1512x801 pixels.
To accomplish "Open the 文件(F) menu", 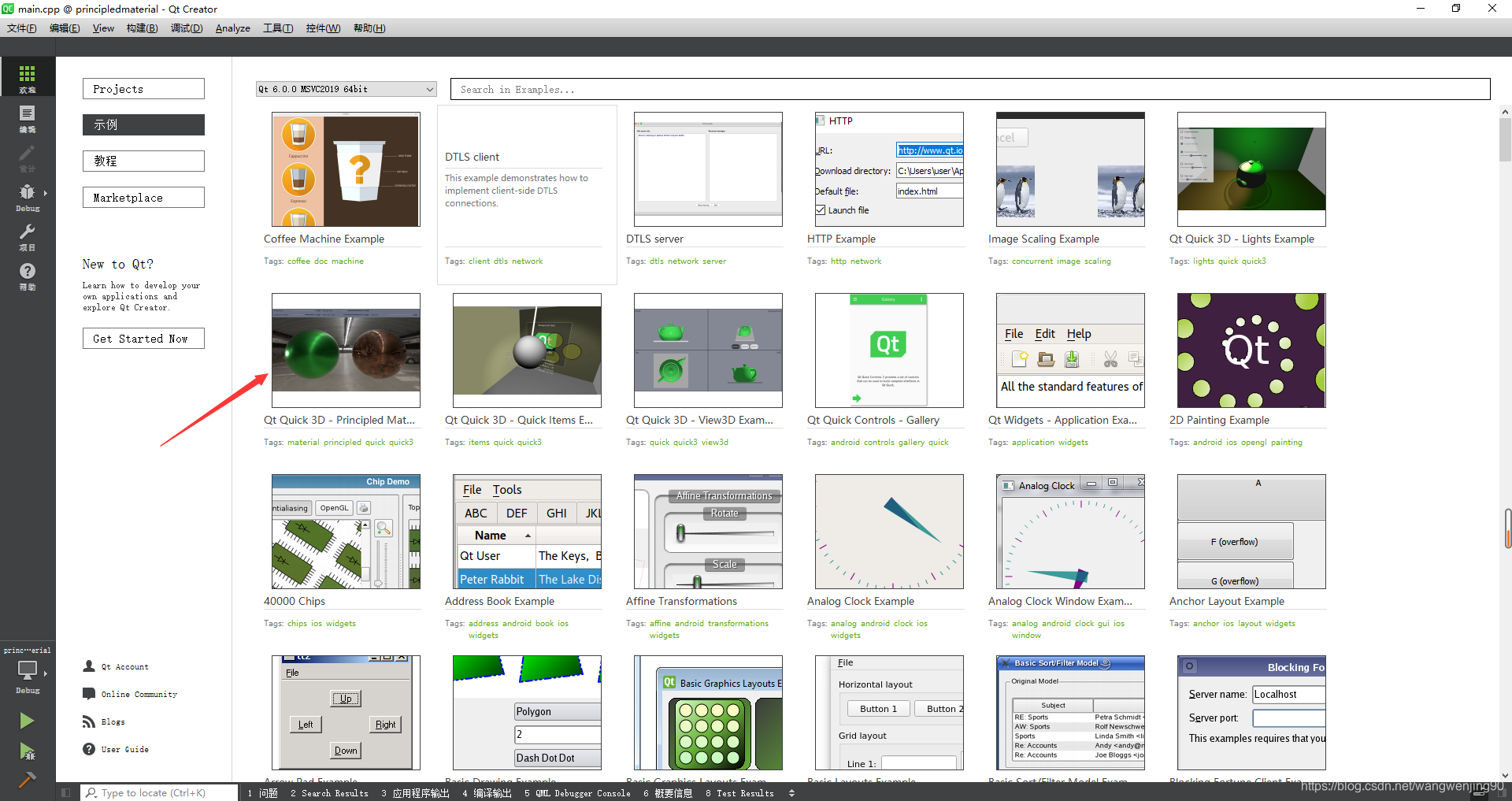I will pyautogui.click(x=22, y=28).
